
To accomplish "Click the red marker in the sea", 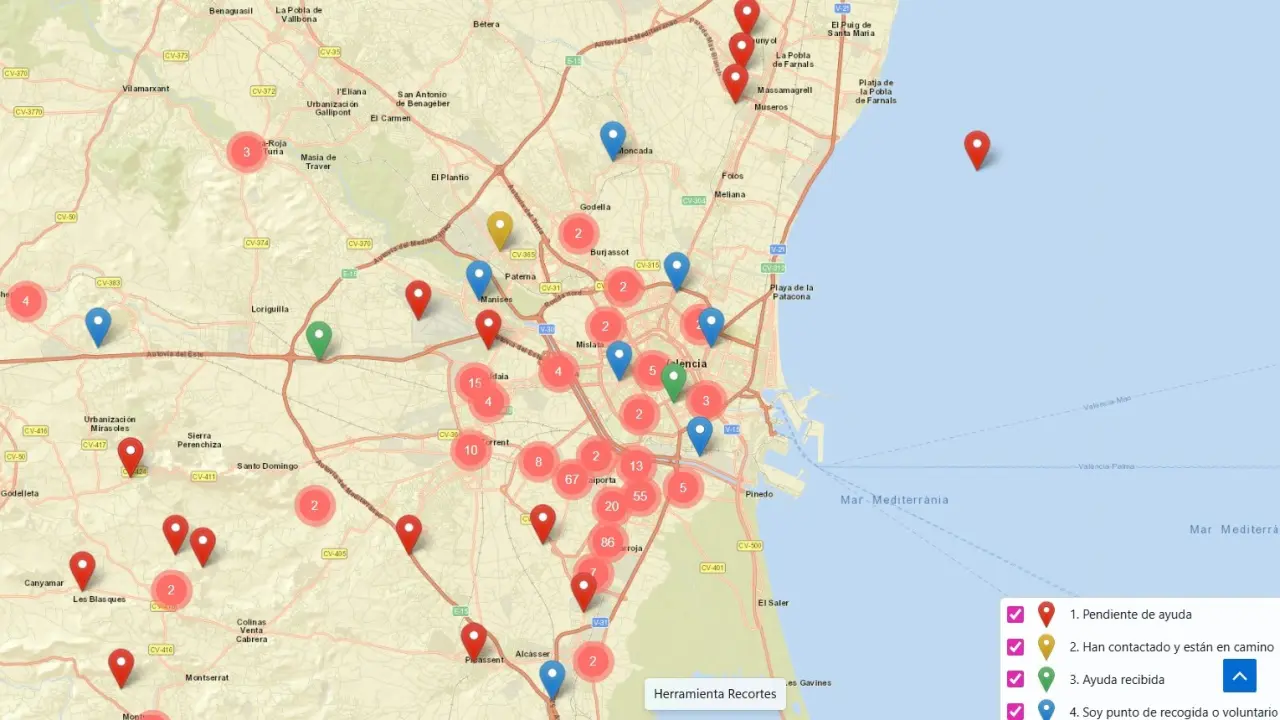I will [x=977, y=149].
